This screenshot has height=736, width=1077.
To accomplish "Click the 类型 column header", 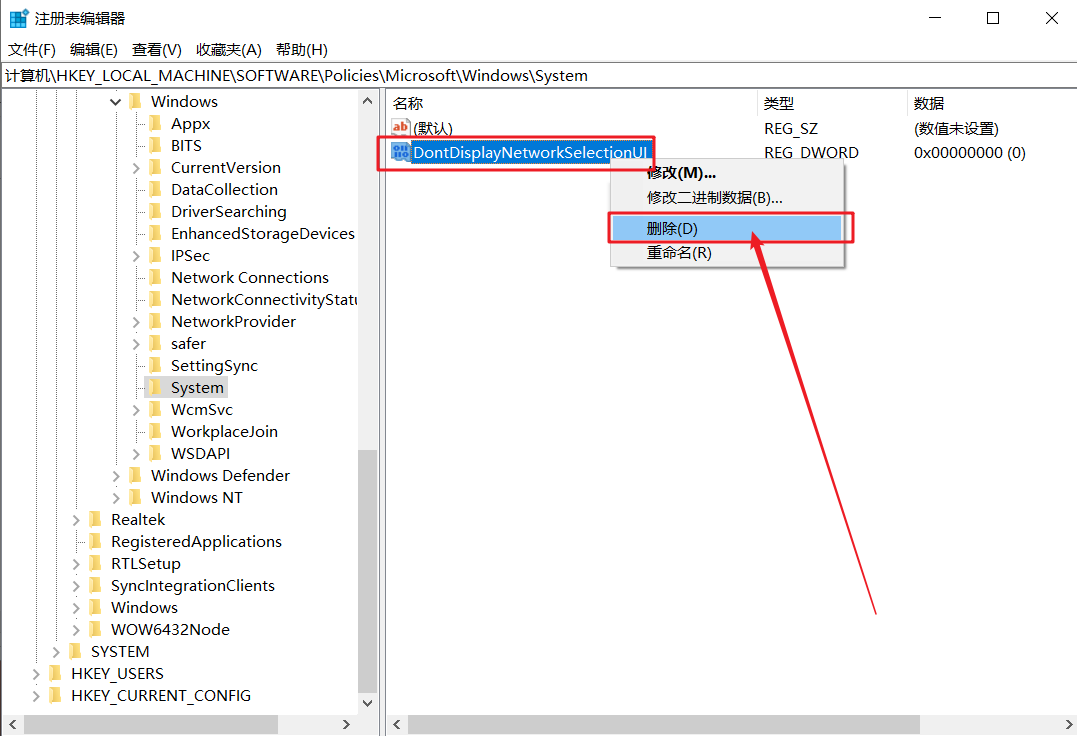I will (779, 103).
